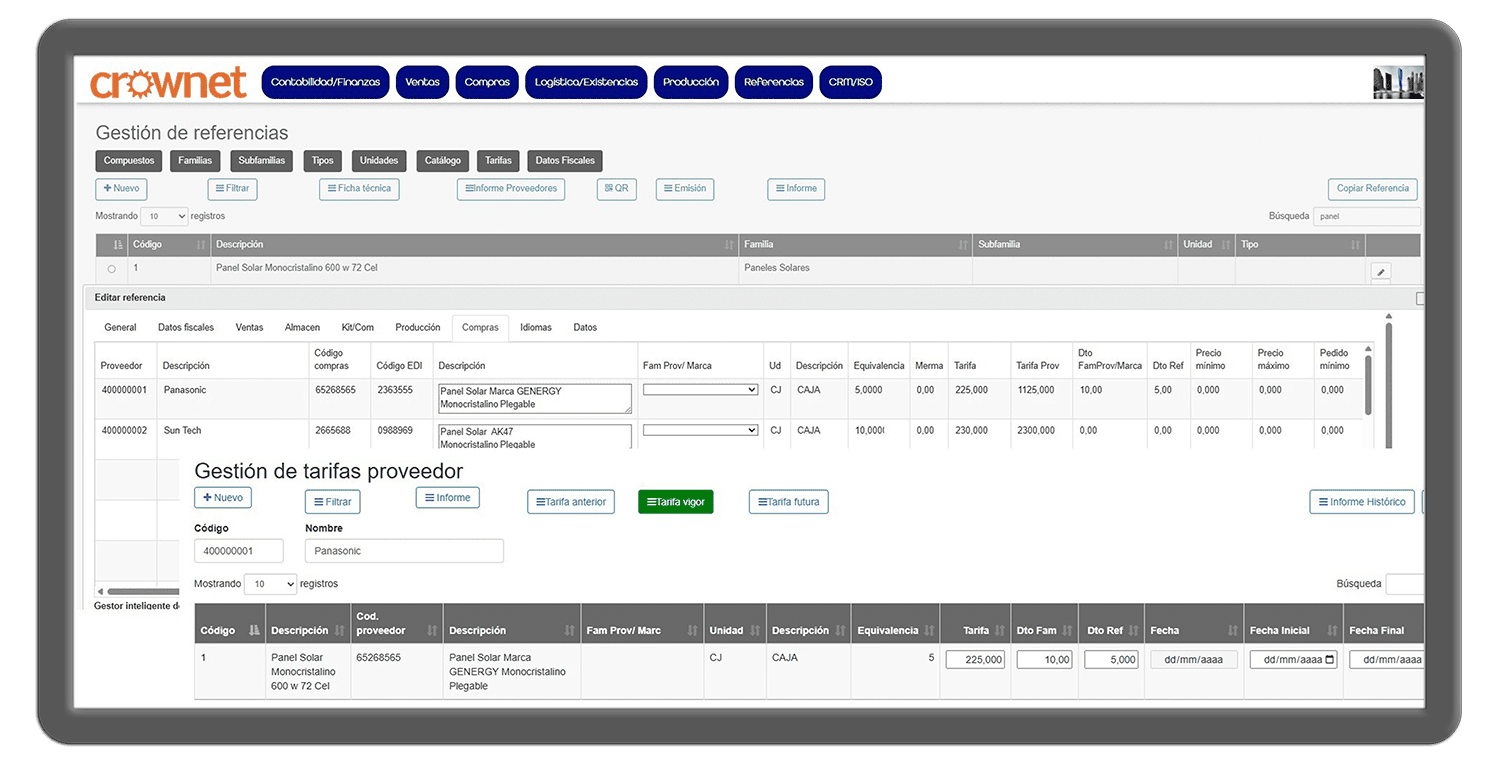Sort by the Código column sort icon
Viewport: 1500px width, 763px height.
[x=202, y=245]
